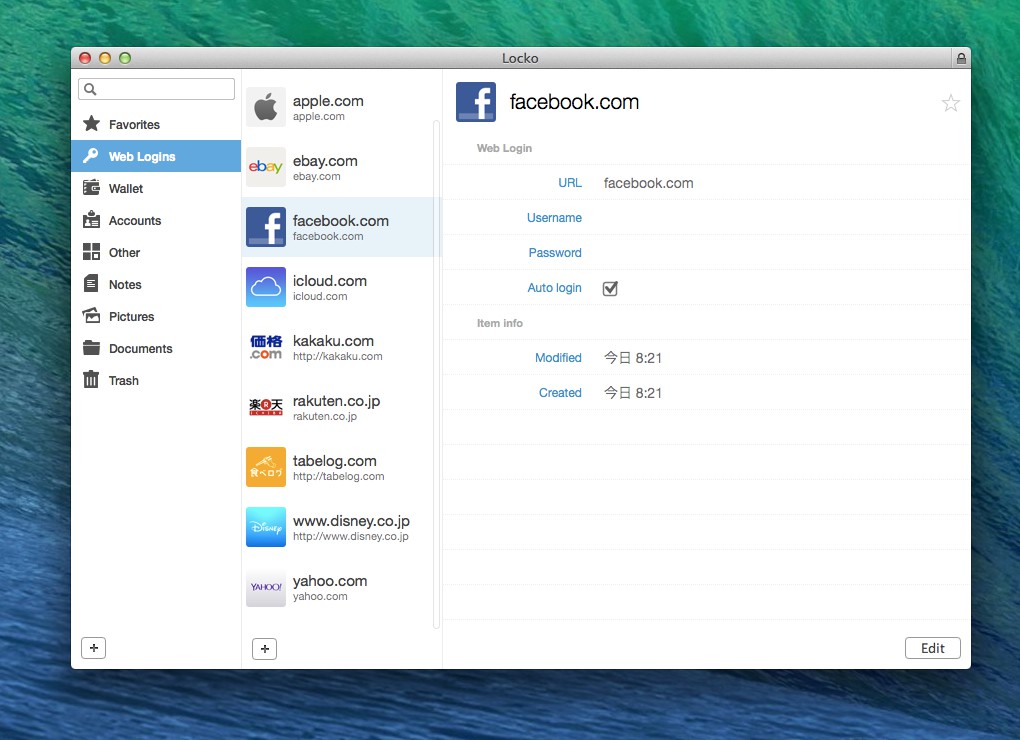The height and width of the screenshot is (740, 1020).
Task: Click the Yahoo logo thumbnail
Action: pos(265,587)
